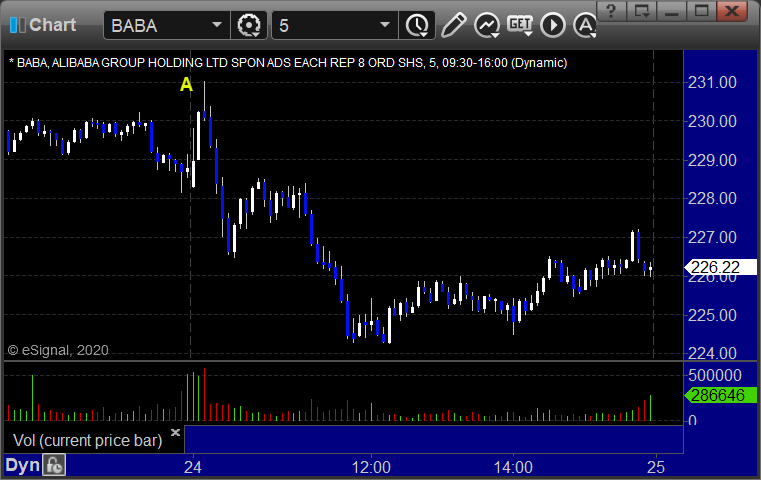Open the studies line chart icon
The height and width of the screenshot is (480, 761).
pyautogui.click(x=487, y=25)
